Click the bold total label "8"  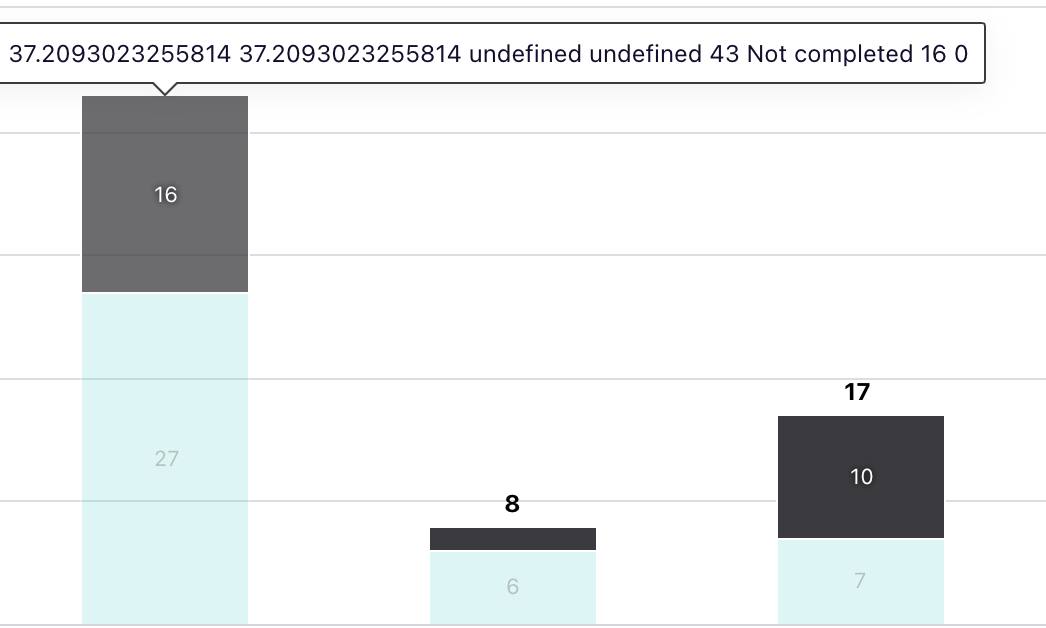513,505
